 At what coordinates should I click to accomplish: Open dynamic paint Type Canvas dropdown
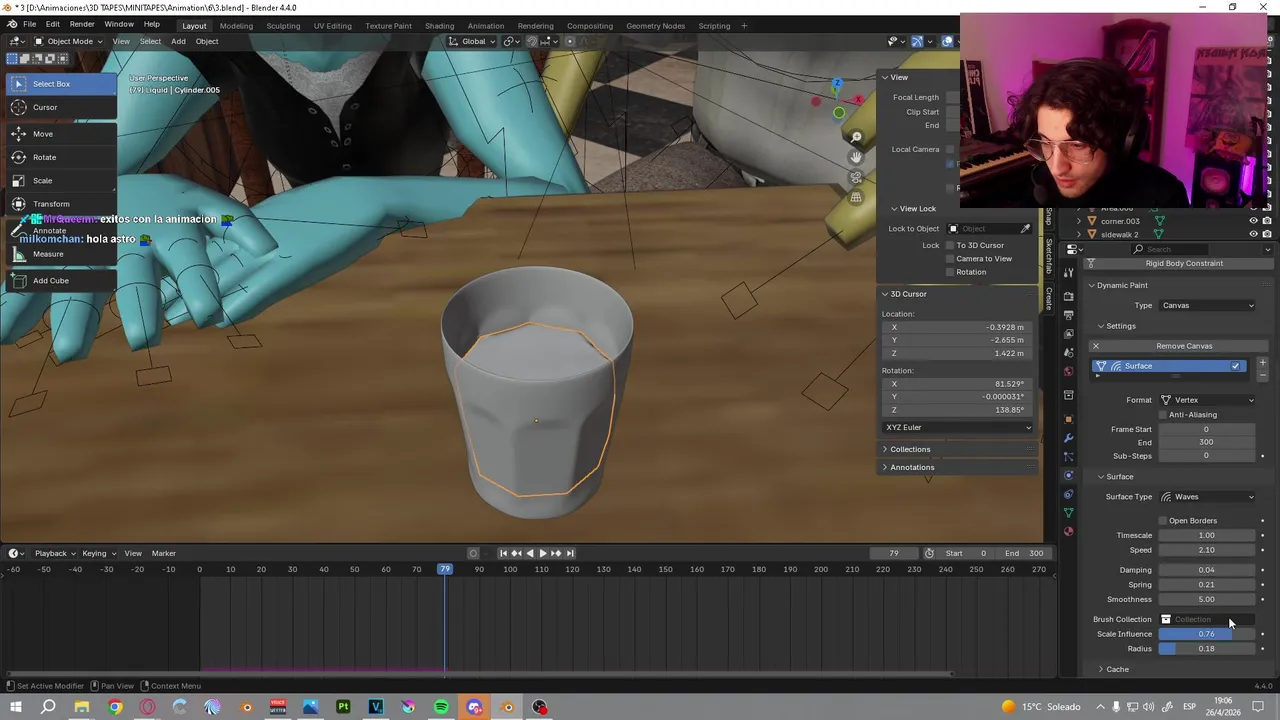(1207, 306)
